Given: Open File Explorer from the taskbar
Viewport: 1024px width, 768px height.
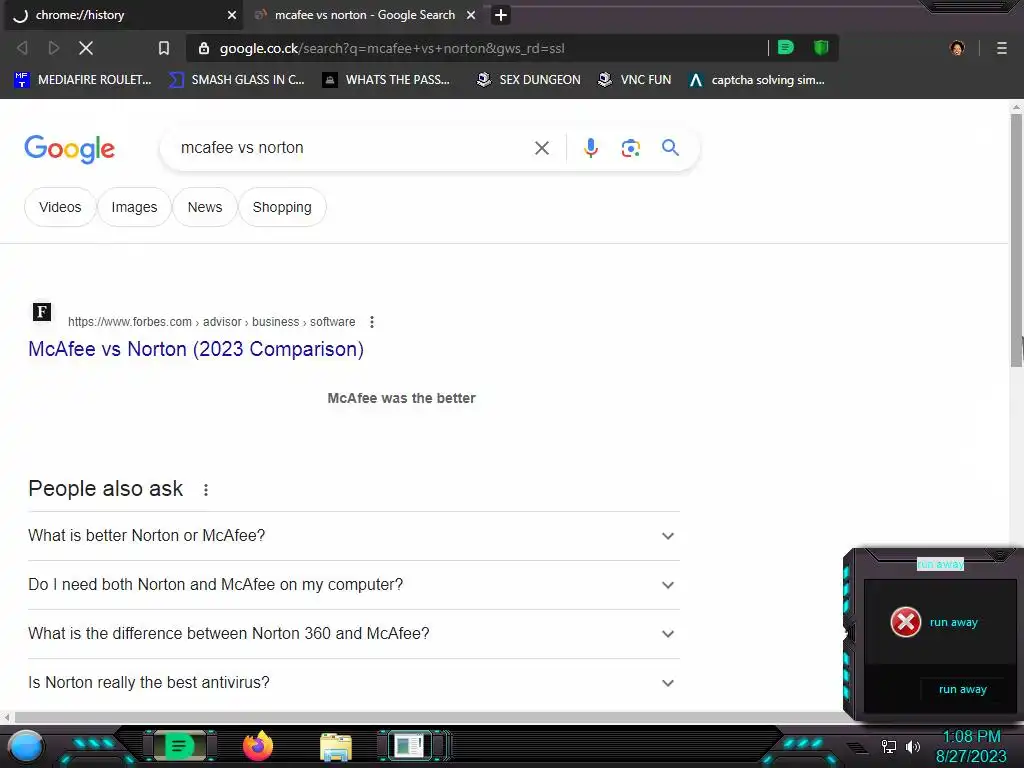Looking at the screenshot, I should (336, 748).
